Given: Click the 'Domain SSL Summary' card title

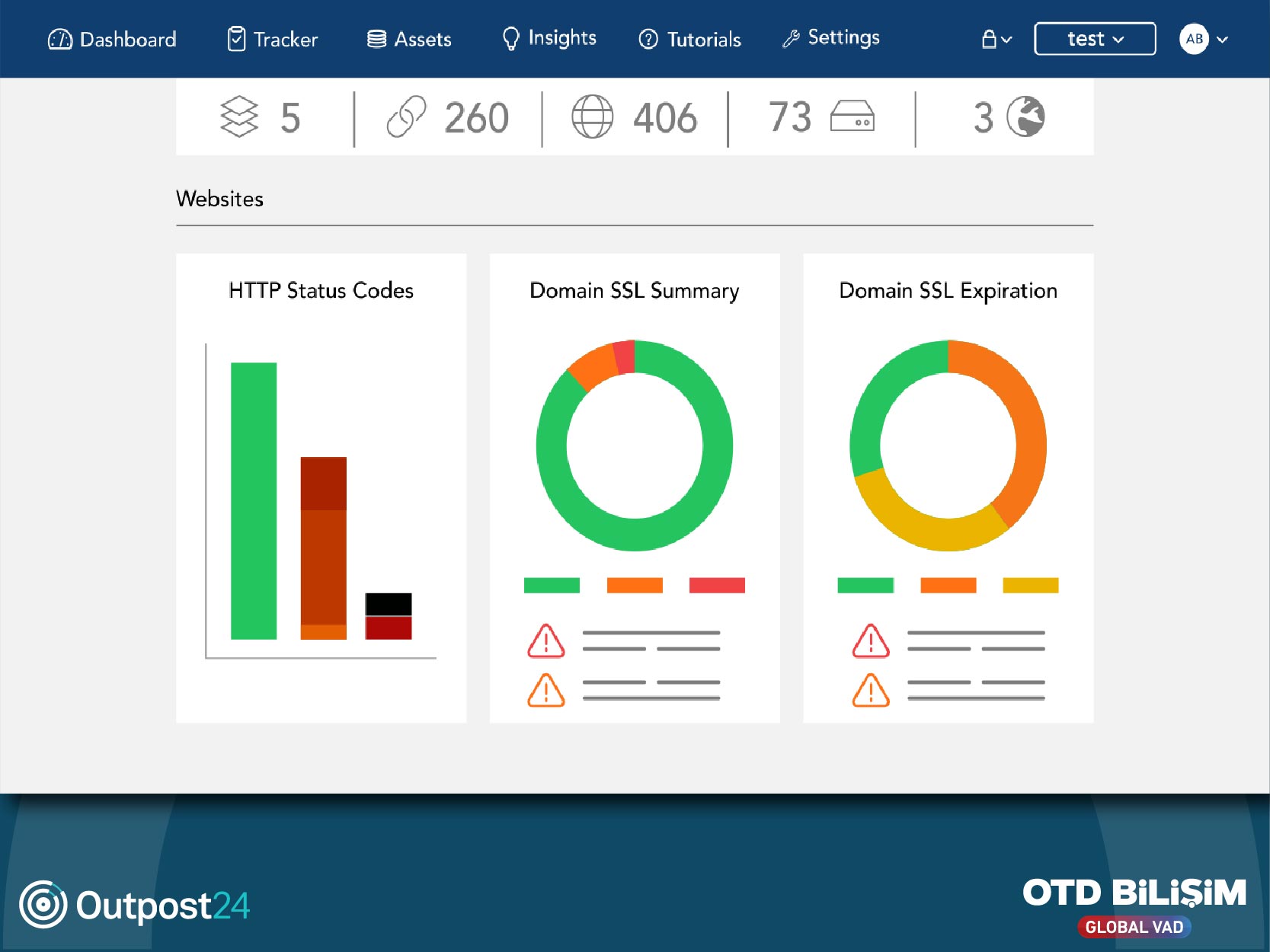Looking at the screenshot, I should tap(635, 291).
